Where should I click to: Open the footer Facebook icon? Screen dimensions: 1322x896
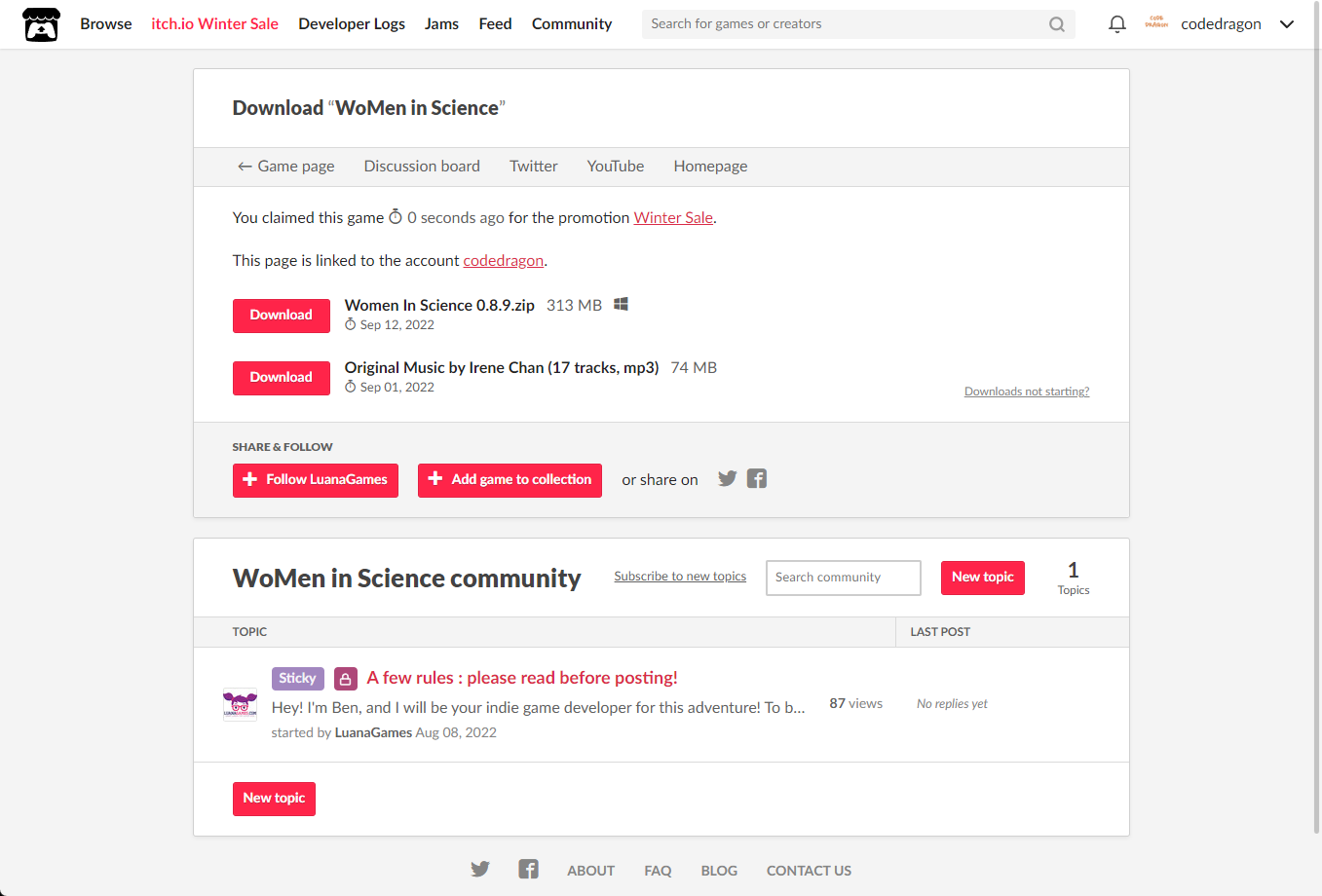528,869
